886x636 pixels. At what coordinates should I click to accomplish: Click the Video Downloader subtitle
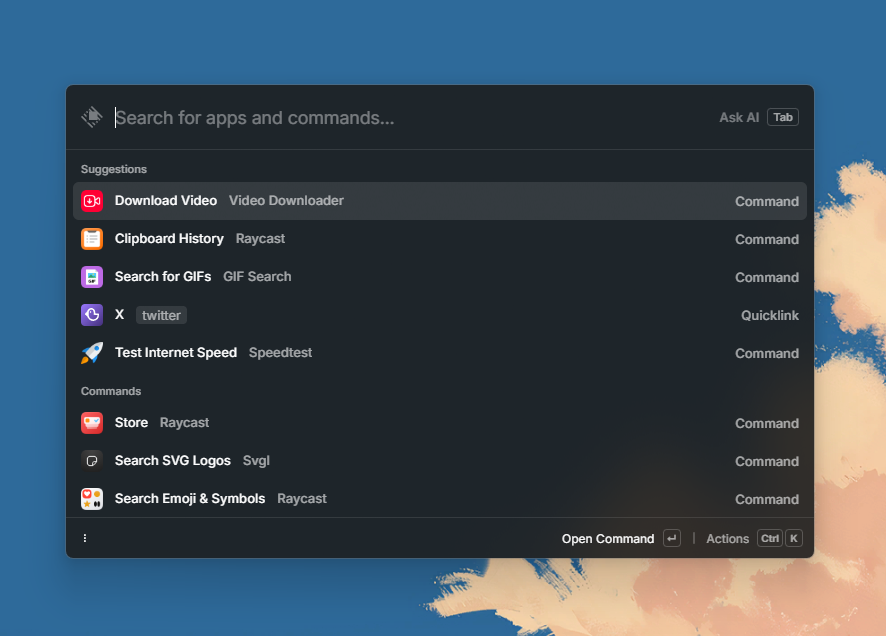click(286, 201)
